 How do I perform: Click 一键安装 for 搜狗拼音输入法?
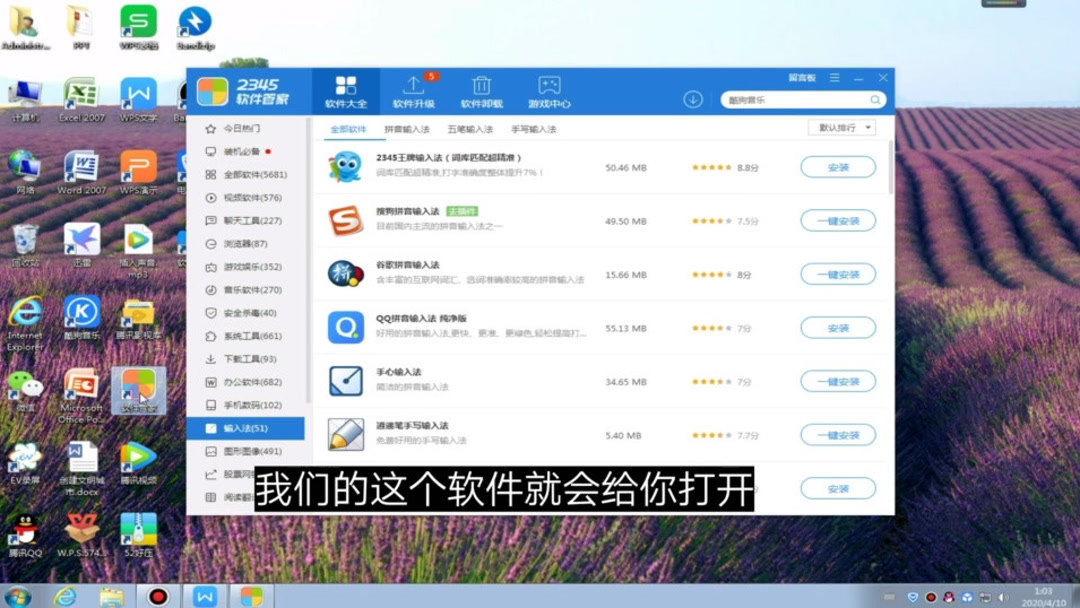click(838, 220)
